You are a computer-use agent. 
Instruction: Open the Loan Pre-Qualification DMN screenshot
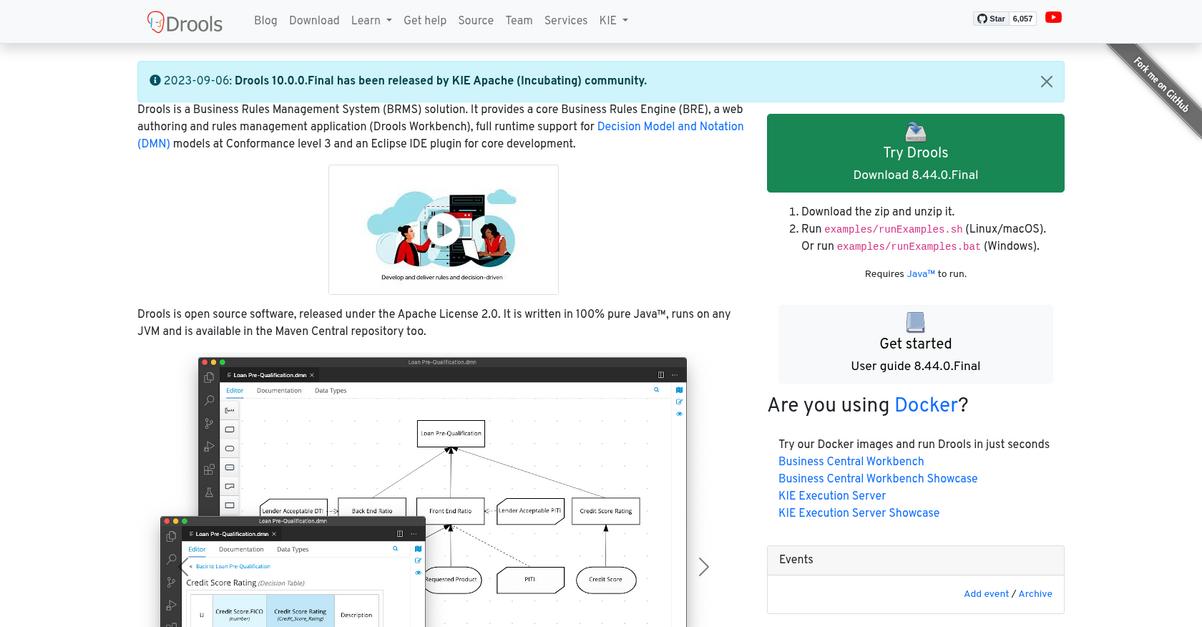tap(443, 492)
